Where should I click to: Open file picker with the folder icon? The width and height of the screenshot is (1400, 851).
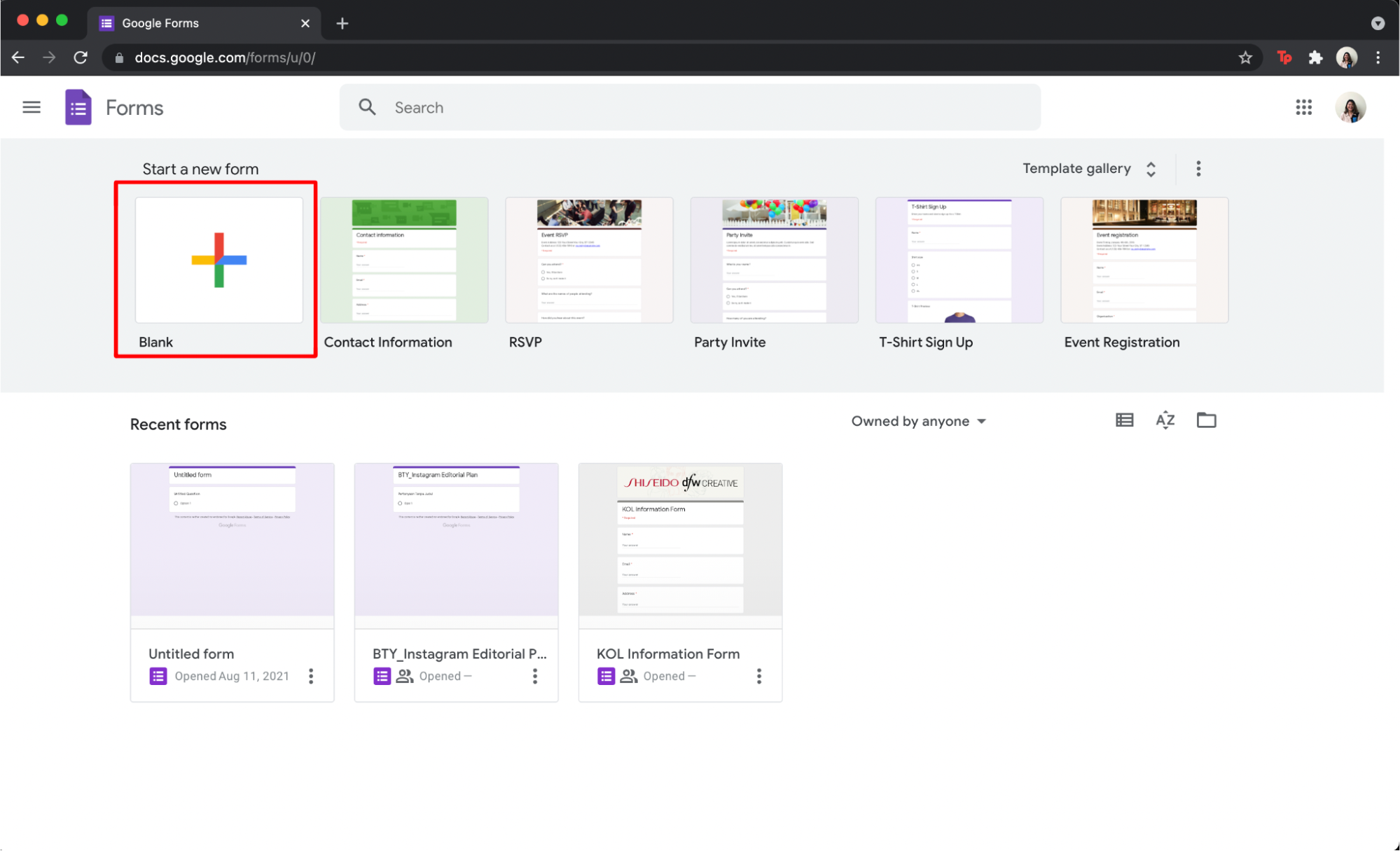(x=1206, y=420)
